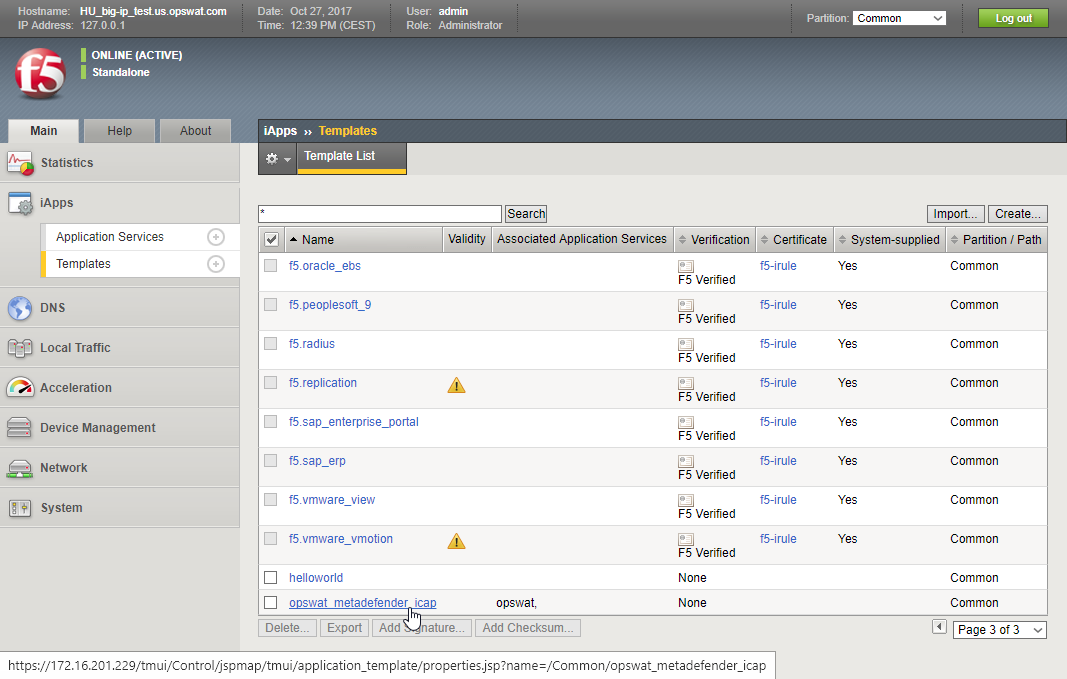Open the gear settings dropdown menu

(x=278, y=159)
